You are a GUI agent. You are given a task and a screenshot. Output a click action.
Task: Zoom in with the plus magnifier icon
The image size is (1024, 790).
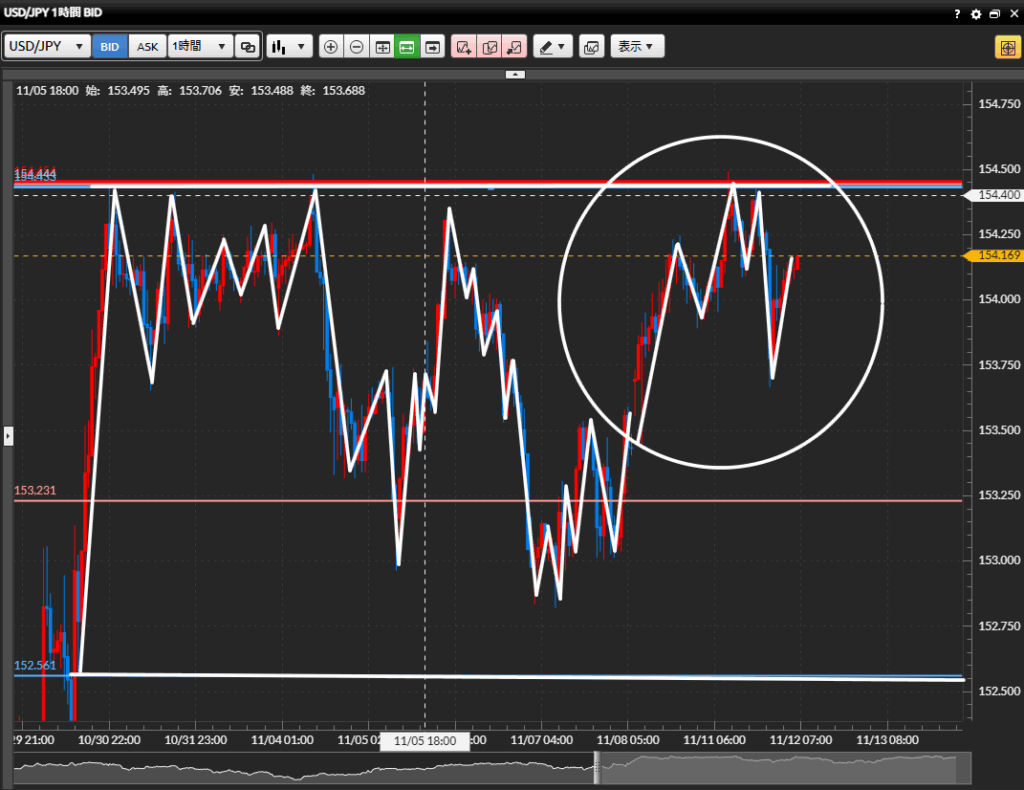tap(331, 47)
